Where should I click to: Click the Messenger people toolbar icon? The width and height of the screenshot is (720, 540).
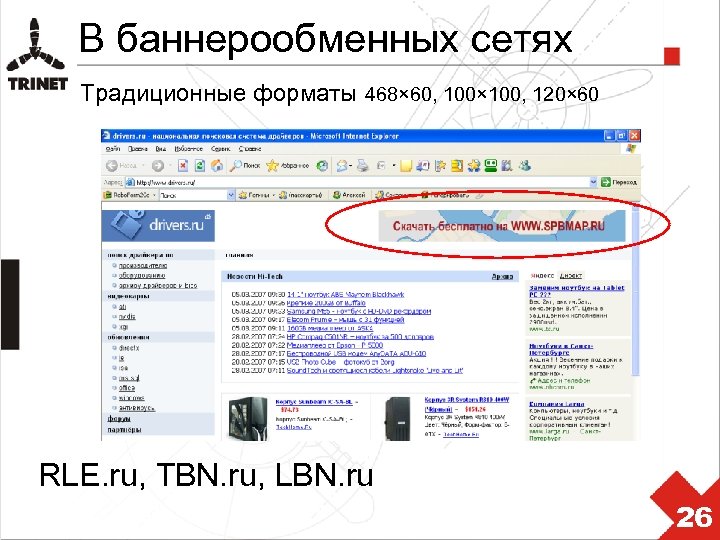point(524,165)
